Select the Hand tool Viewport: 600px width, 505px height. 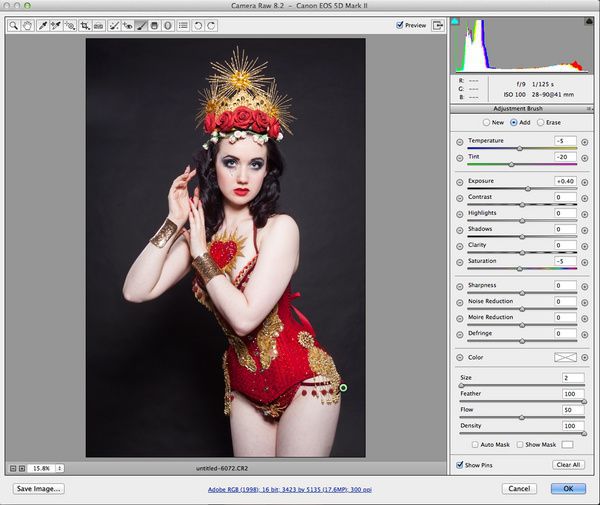[26, 25]
